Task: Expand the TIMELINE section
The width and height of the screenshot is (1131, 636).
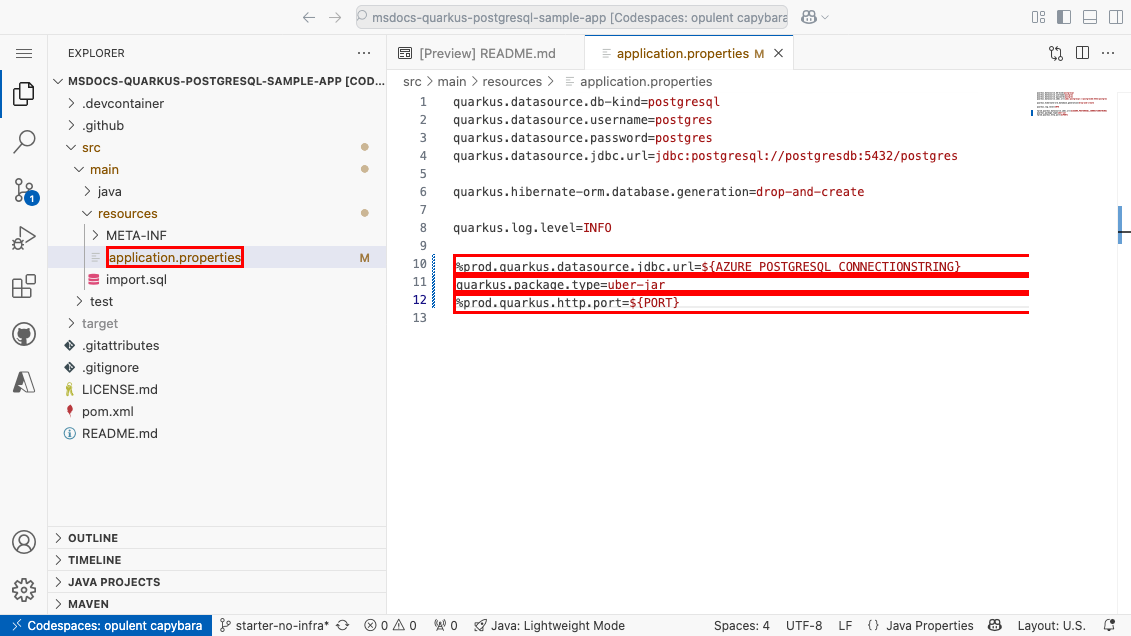Action: click(217, 560)
